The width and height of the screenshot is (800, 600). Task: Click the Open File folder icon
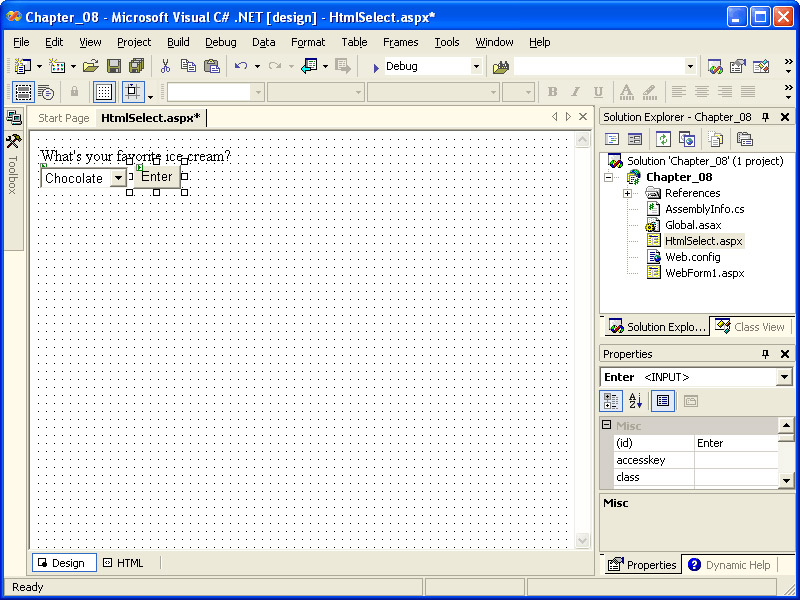coord(90,66)
